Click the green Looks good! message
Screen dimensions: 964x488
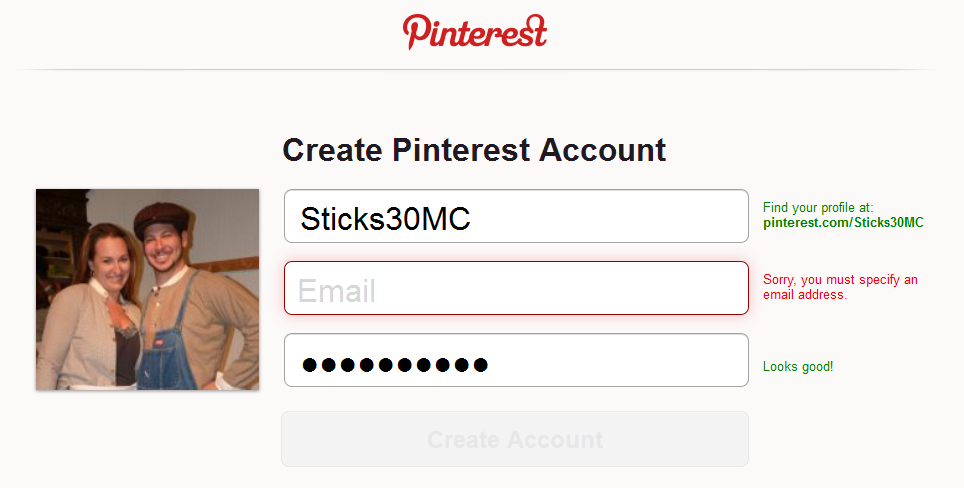(x=797, y=367)
